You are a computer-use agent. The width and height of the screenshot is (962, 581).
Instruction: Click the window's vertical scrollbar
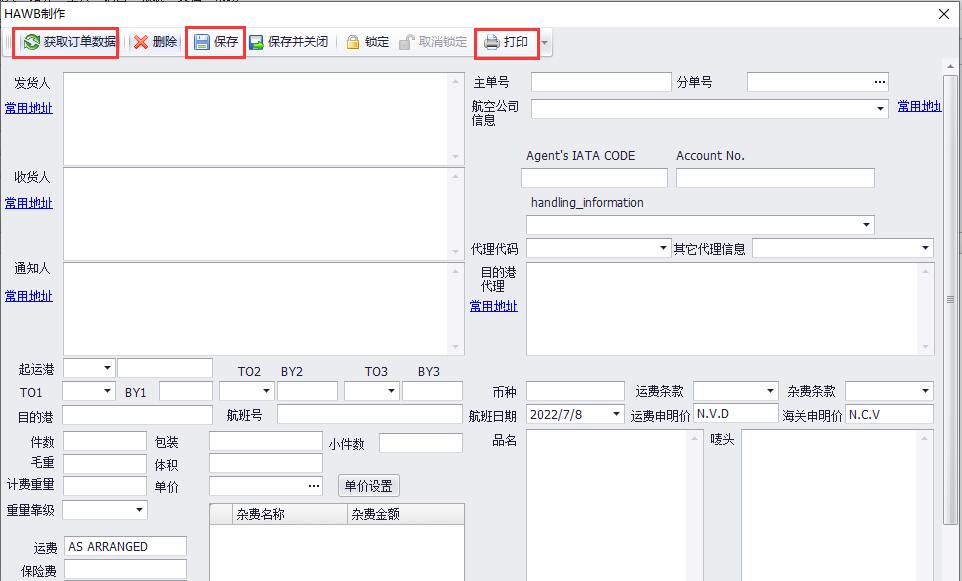(x=950, y=299)
